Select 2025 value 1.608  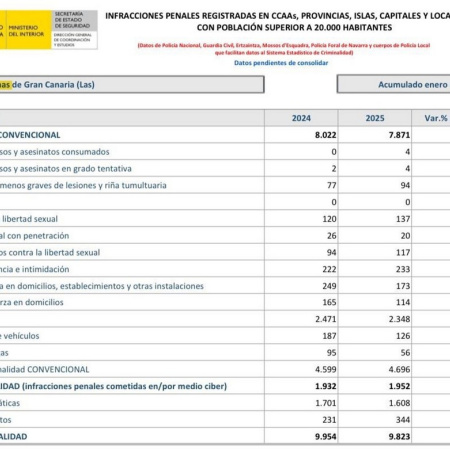click(399, 403)
